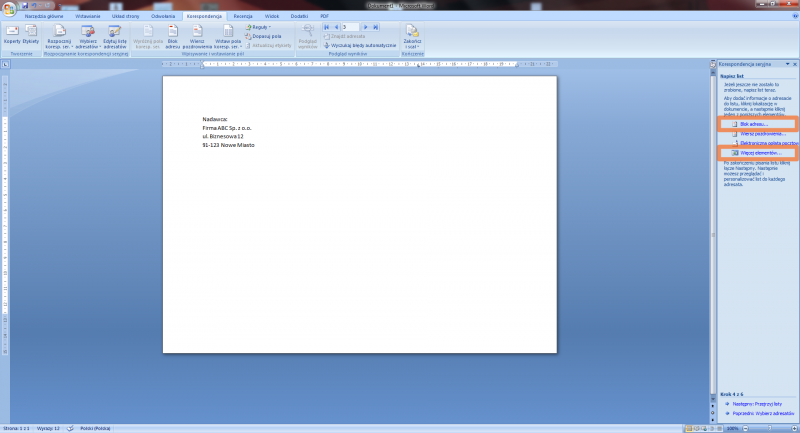
Task: Open the Reguły dropdown menu
Action: click(x=259, y=27)
